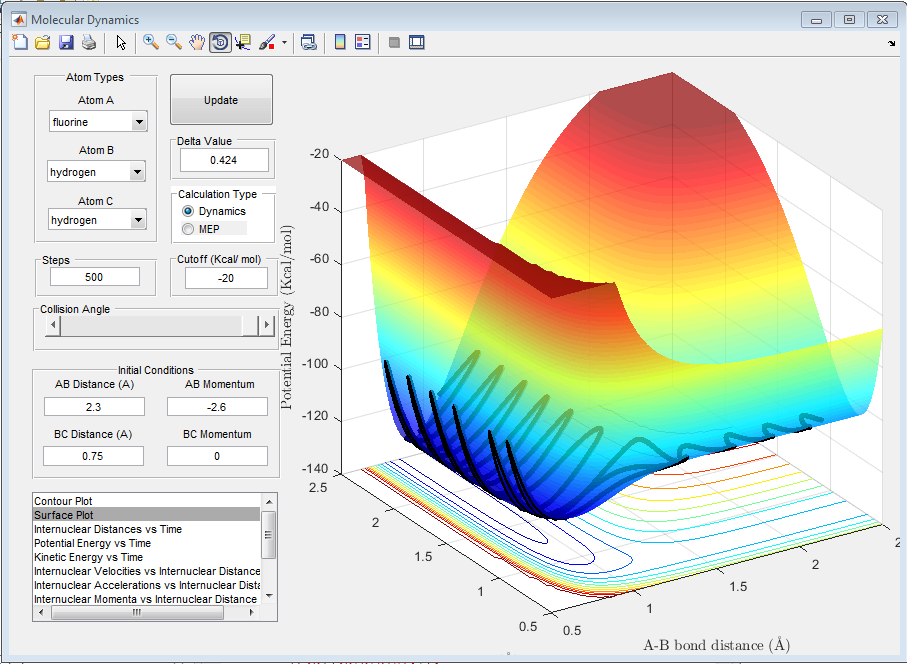Screen dimensions: 907x664
Task: Select Internuclear Distances vs Time
Action: [147, 529]
